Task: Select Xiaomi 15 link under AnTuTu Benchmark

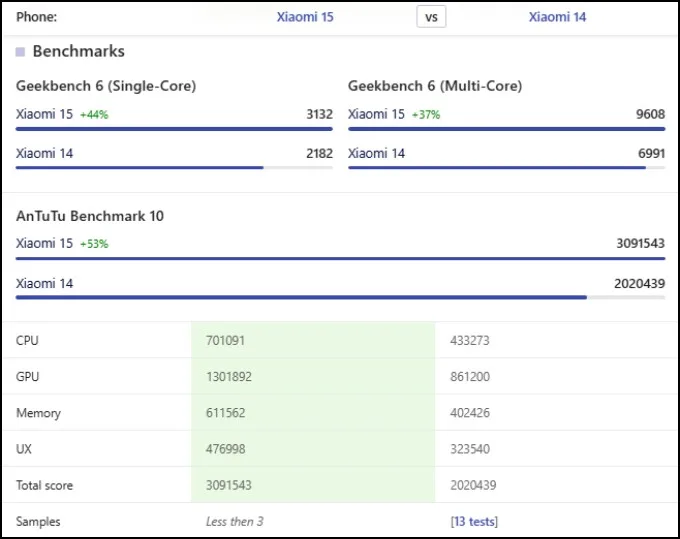Action: click(x=44, y=243)
